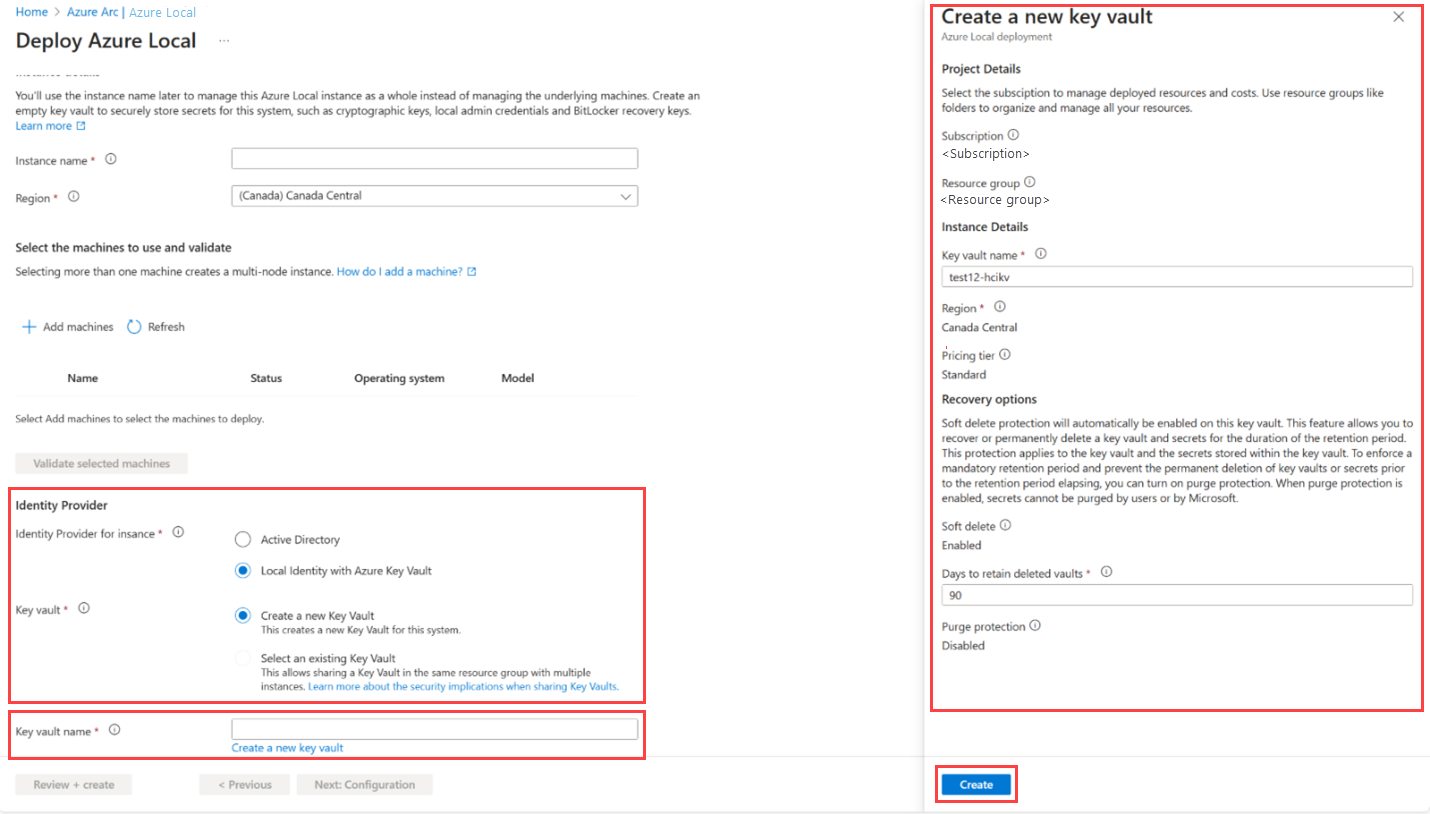
Task: Click the info icon beside left-form Key vault name
Action: pyautogui.click(x=114, y=730)
